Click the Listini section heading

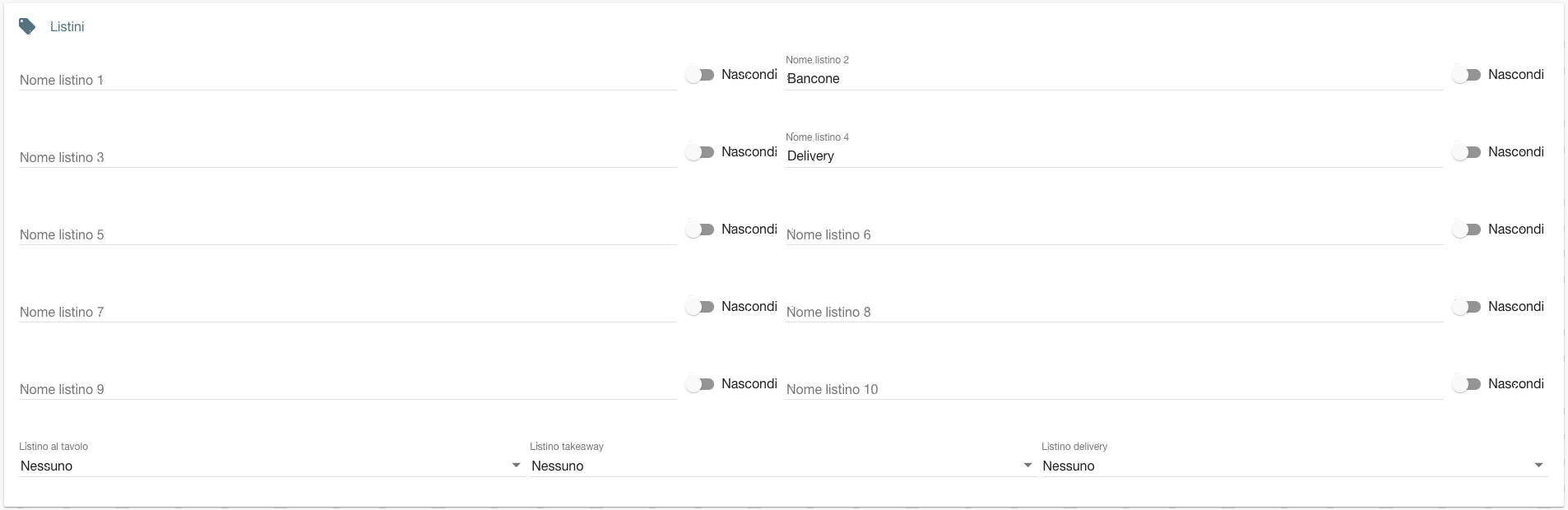[67, 27]
